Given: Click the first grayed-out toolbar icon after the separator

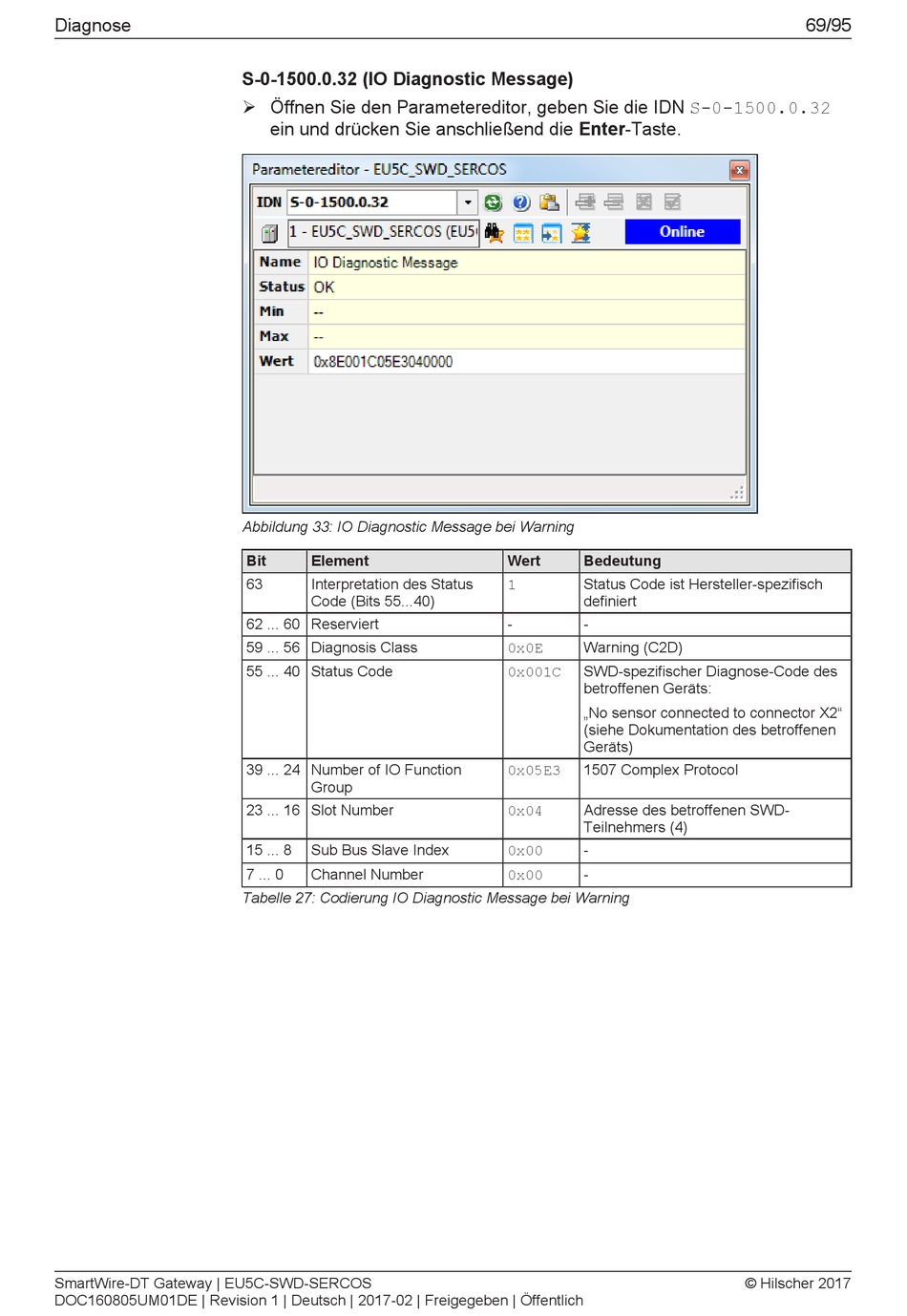Looking at the screenshot, I should 585,202.
